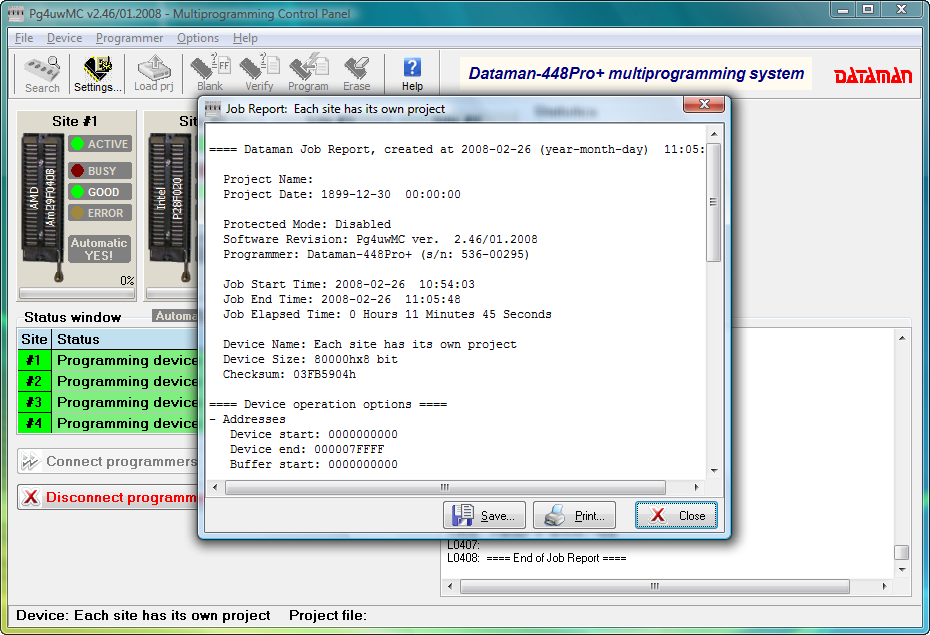Click the Blank check toolbar icon
Image resolution: width=930 pixels, height=635 pixels.
(x=210, y=74)
